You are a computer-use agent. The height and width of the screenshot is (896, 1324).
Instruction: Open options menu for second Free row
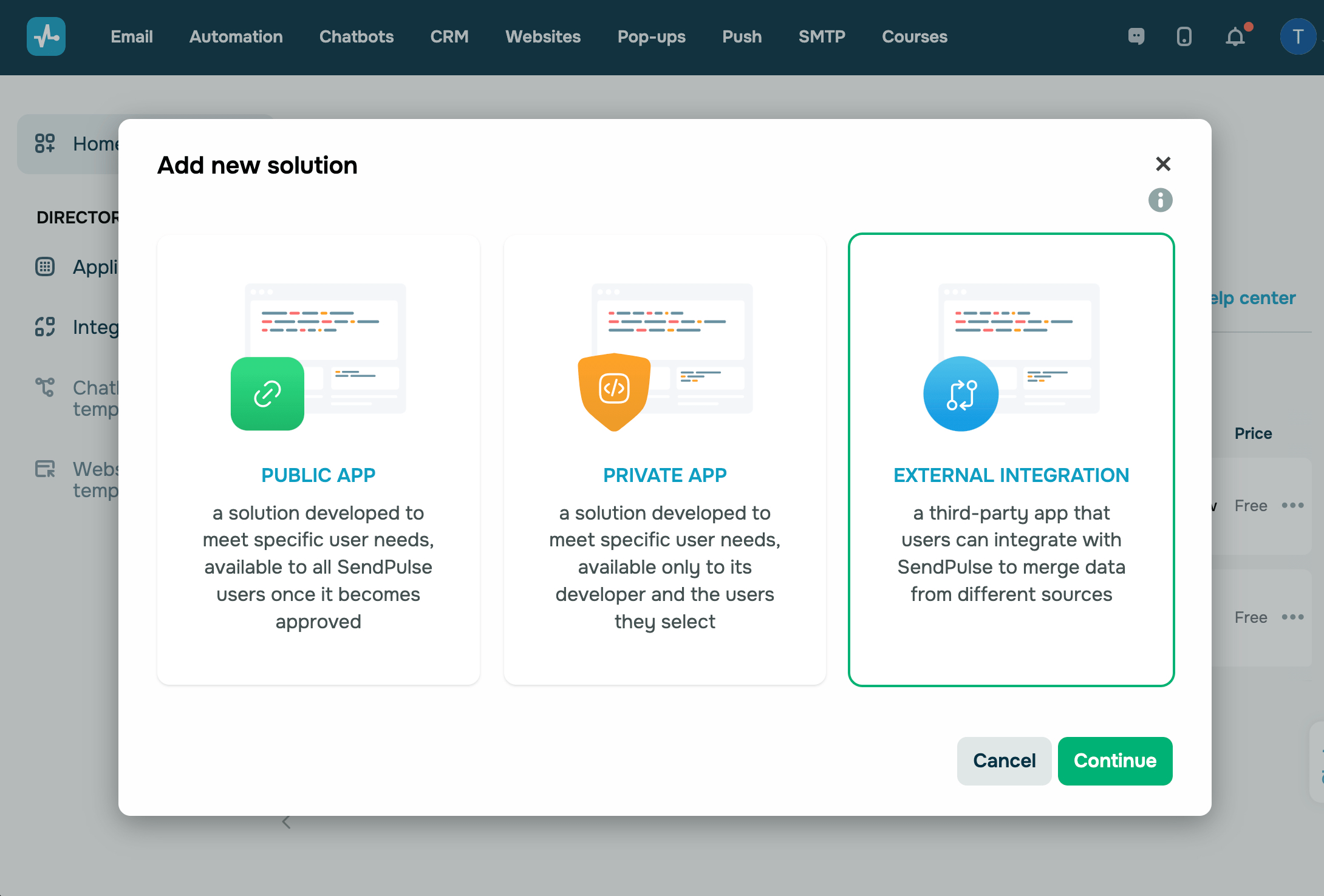pyautogui.click(x=1292, y=617)
